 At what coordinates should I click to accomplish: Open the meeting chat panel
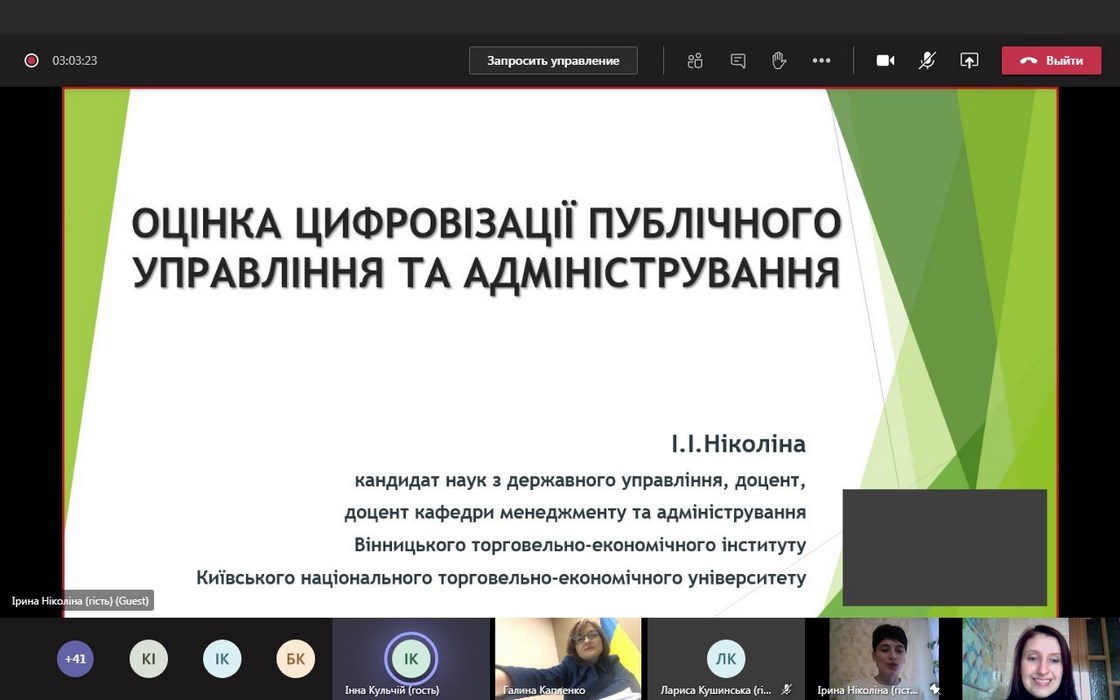(738, 61)
